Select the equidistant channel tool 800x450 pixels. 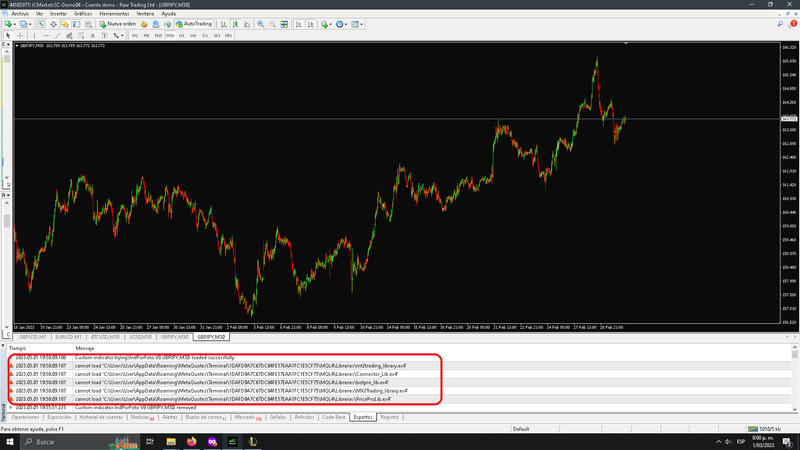pos(69,36)
